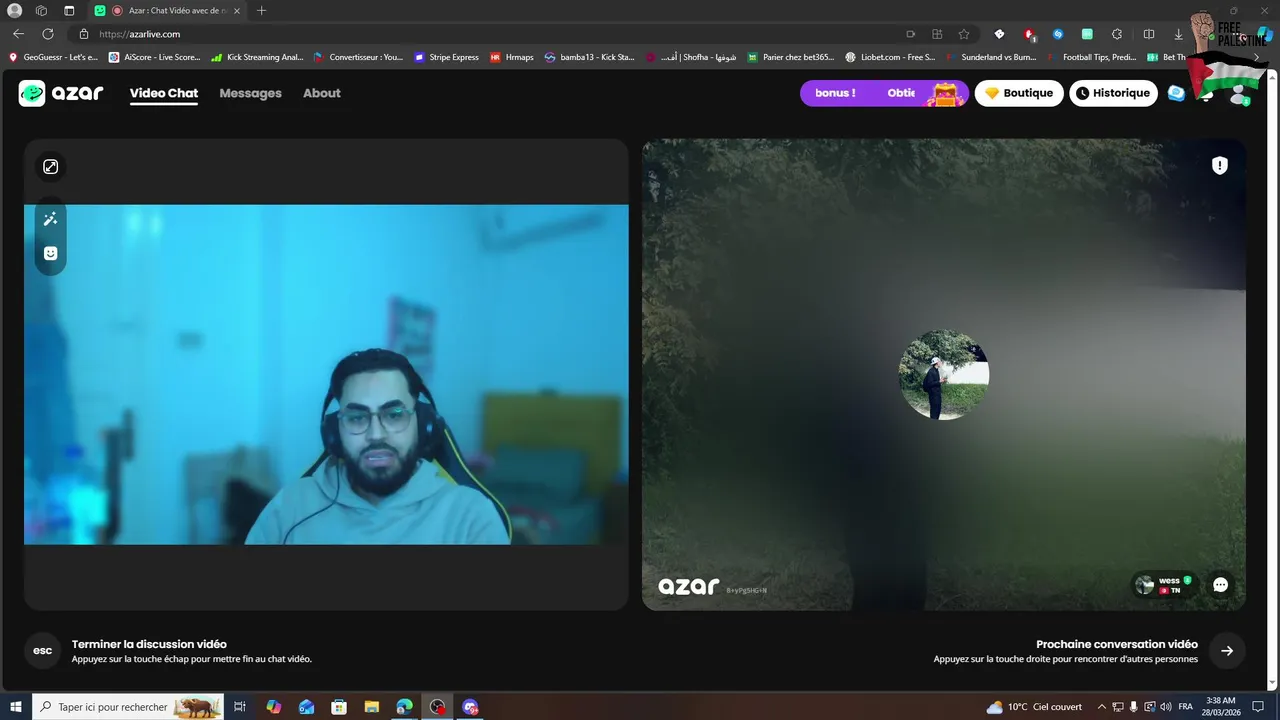The width and height of the screenshot is (1280, 720).
Task: Select the Azar Chat Vidéo tab
Action: tap(168, 11)
